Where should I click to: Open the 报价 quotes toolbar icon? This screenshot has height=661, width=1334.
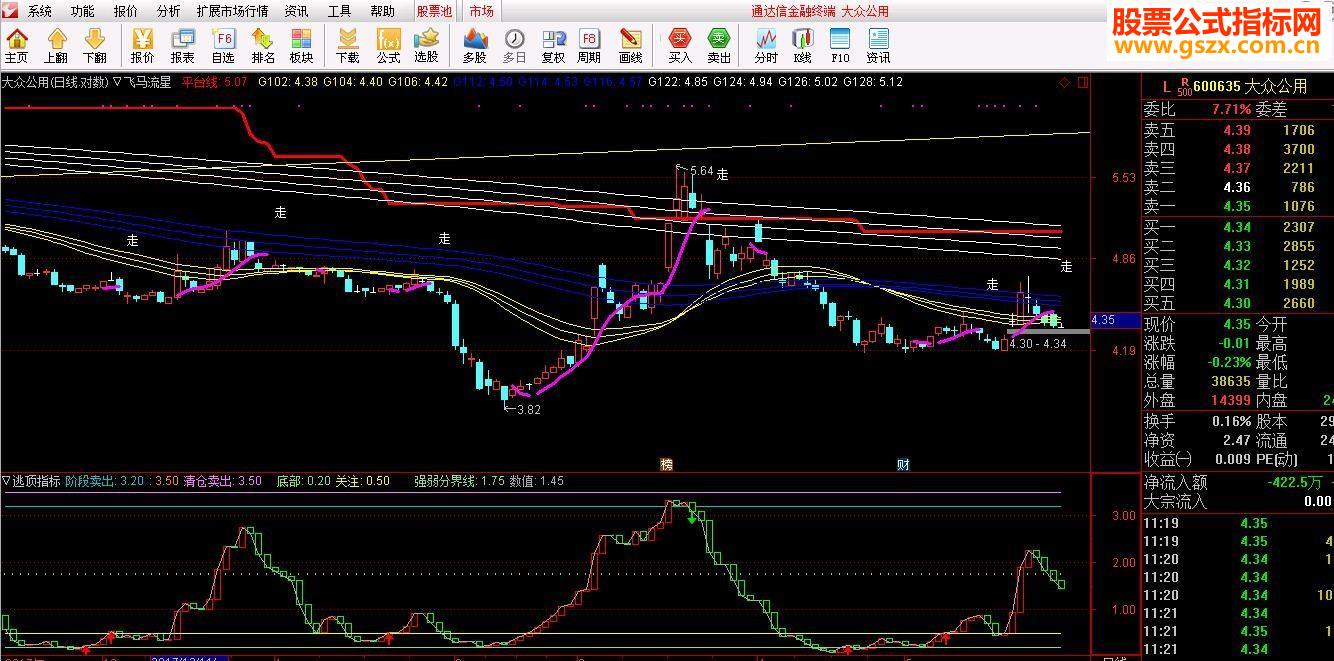(x=142, y=46)
